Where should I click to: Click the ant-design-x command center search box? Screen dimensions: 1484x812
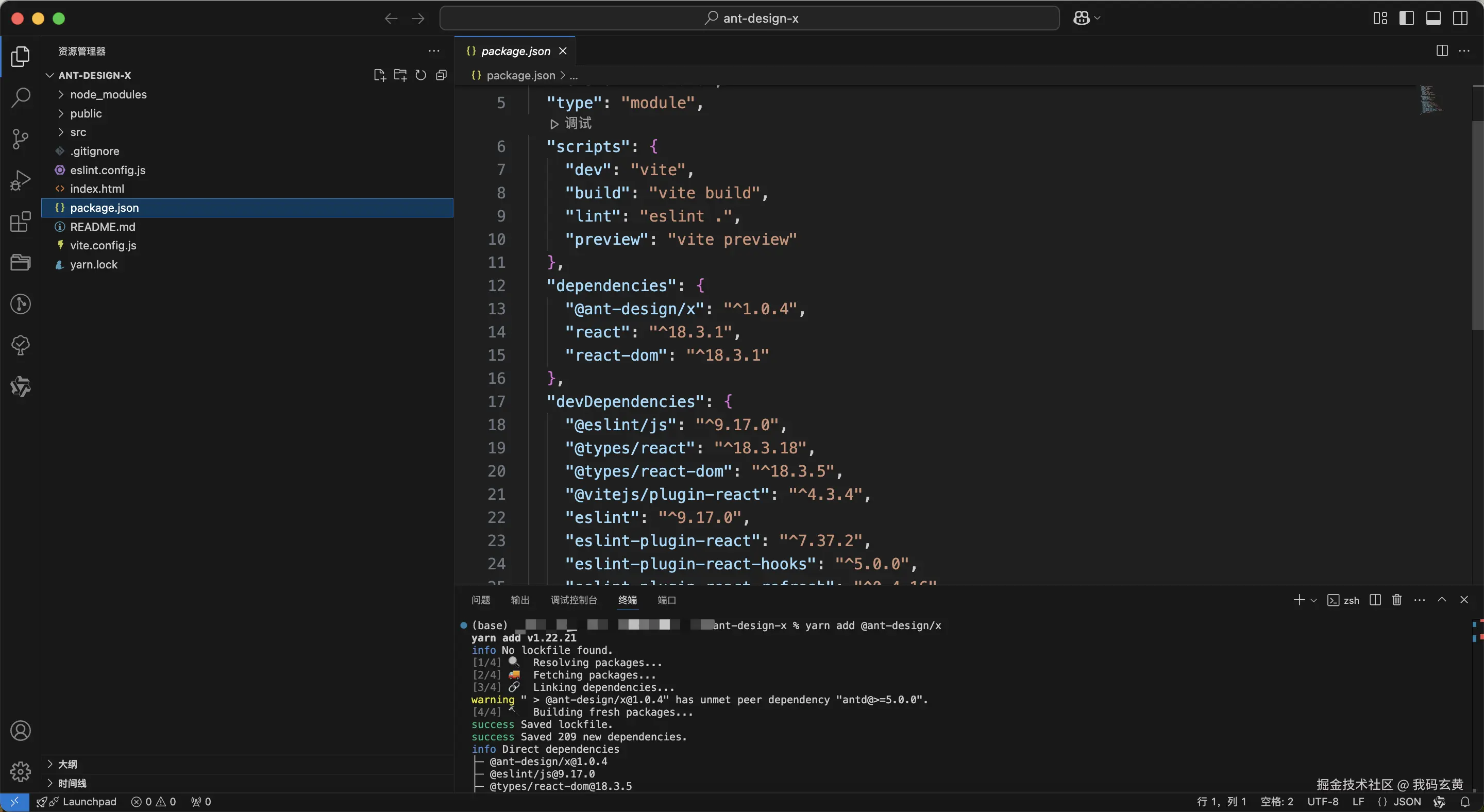(749, 19)
